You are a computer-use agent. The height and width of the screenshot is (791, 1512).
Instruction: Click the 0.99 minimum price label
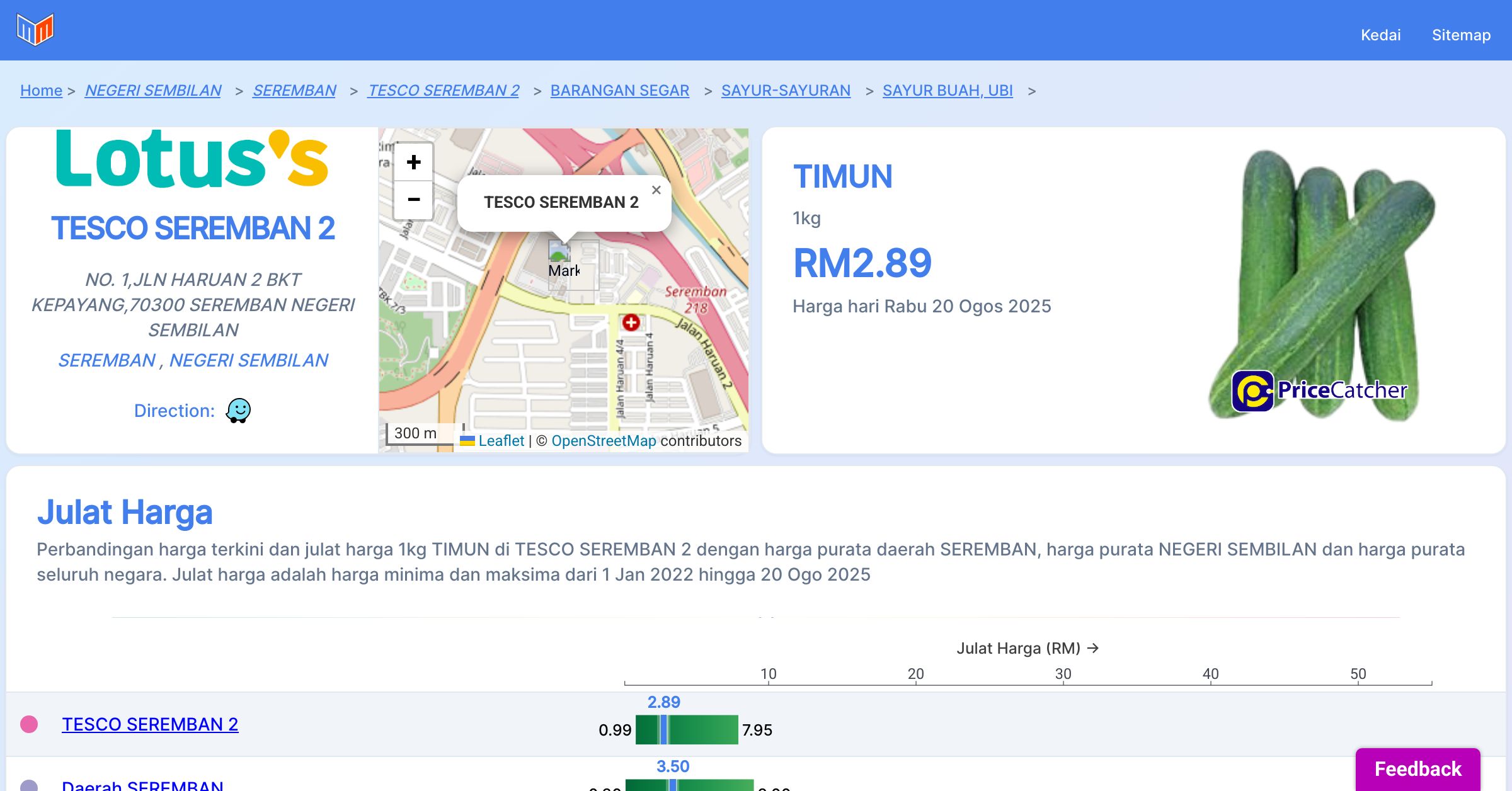tap(615, 730)
